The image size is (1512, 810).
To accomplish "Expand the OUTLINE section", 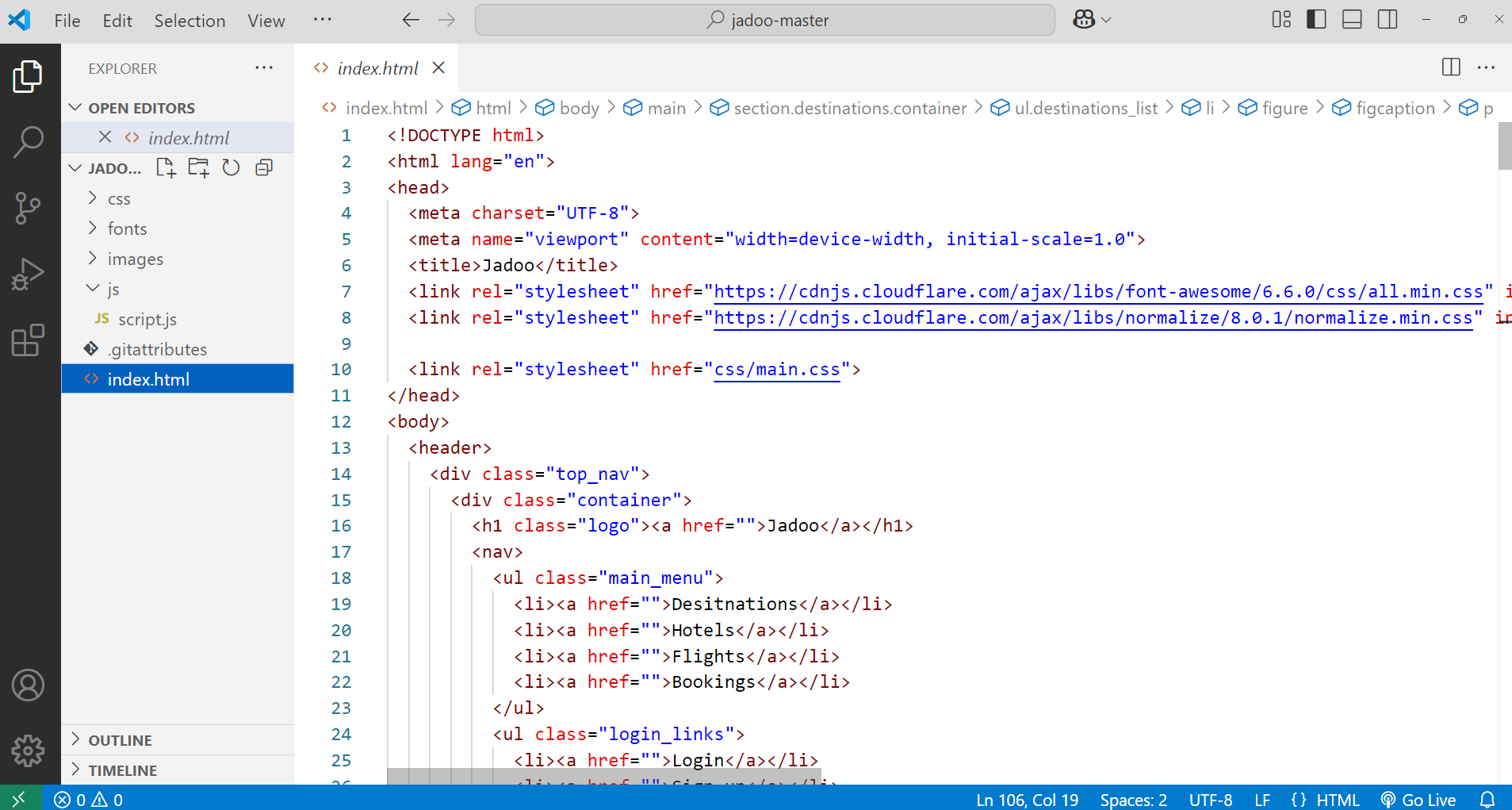I will (x=120, y=739).
